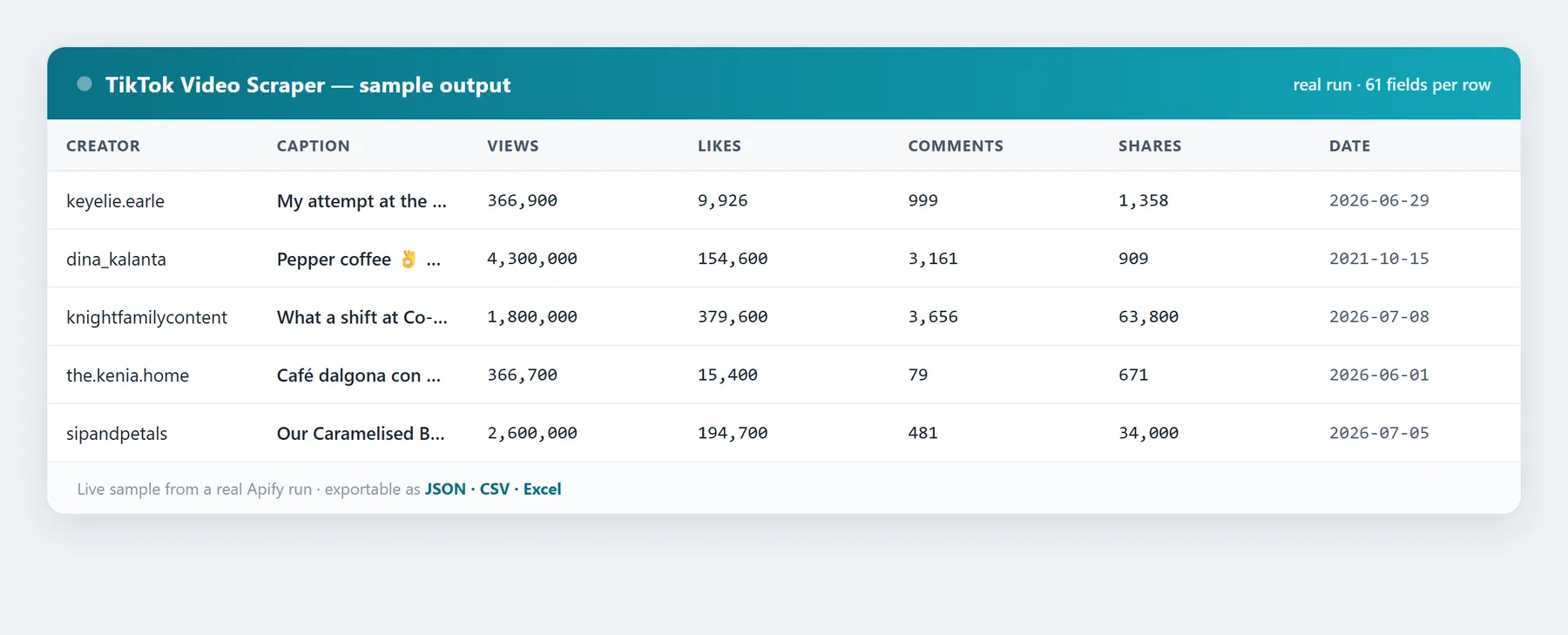Click caption 'Café dalgona con ...'
The height and width of the screenshot is (635, 1568).
point(359,375)
